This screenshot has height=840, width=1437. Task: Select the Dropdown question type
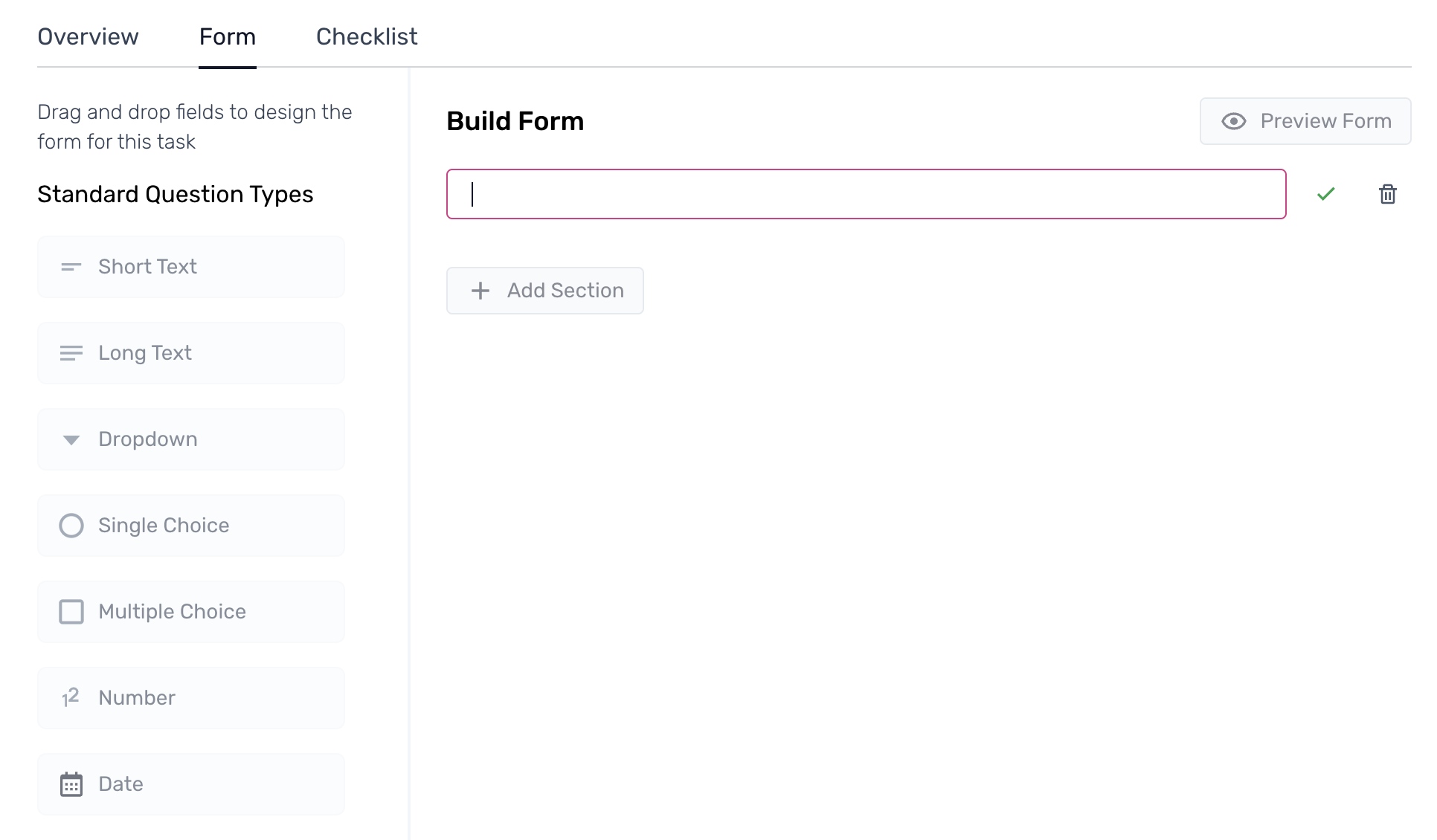[x=191, y=439]
